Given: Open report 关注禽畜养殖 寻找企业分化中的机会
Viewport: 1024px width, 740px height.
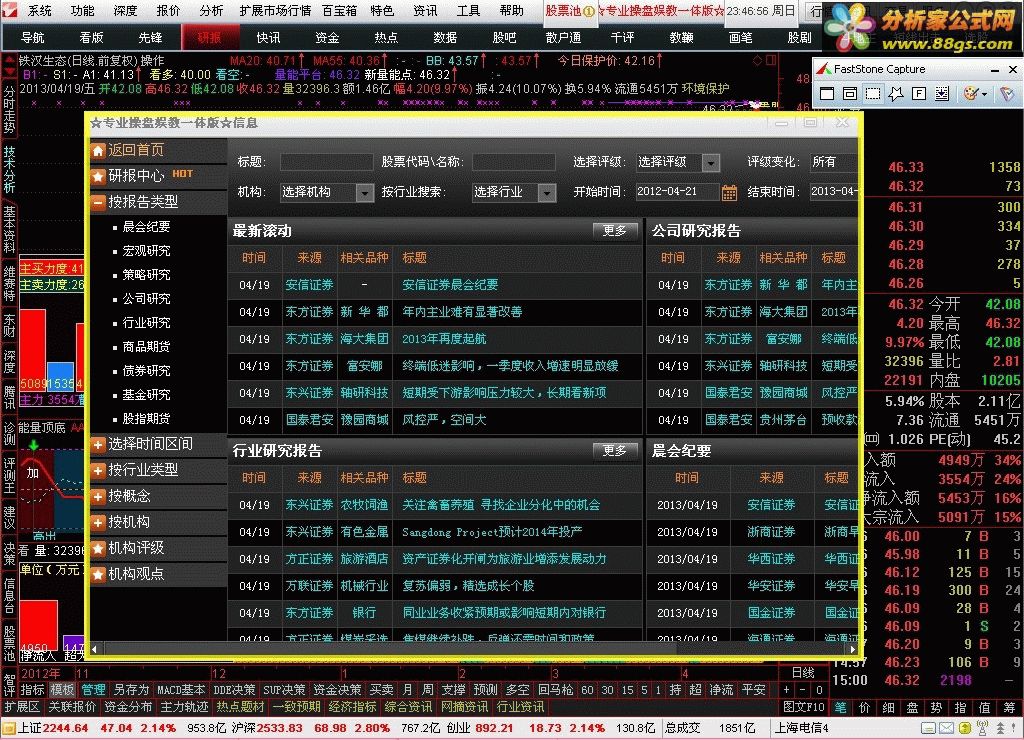Looking at the screenshot, I should 501,505.
